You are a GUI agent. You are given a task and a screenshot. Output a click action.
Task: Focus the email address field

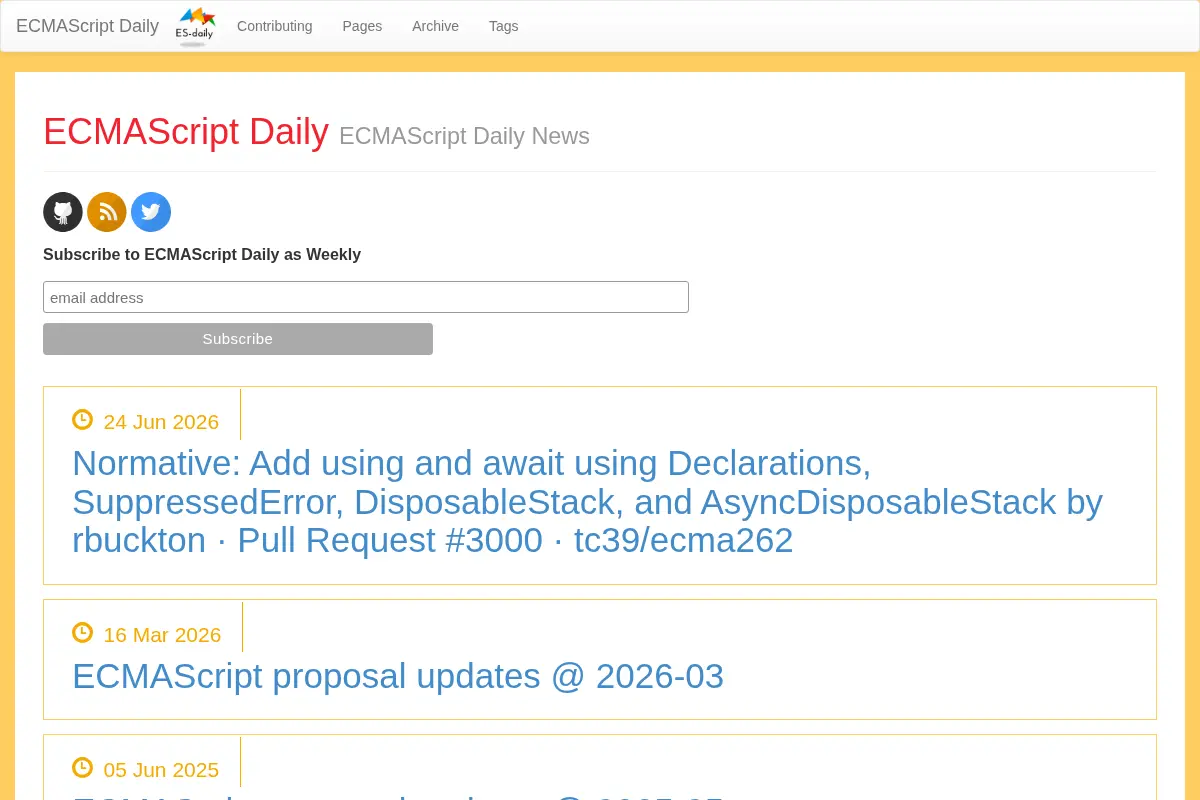366,297
